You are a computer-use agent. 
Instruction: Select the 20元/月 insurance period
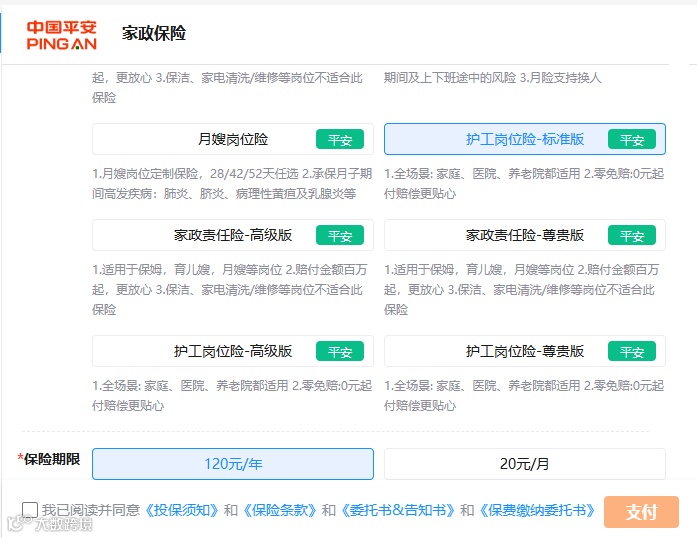tap(525, 464)
